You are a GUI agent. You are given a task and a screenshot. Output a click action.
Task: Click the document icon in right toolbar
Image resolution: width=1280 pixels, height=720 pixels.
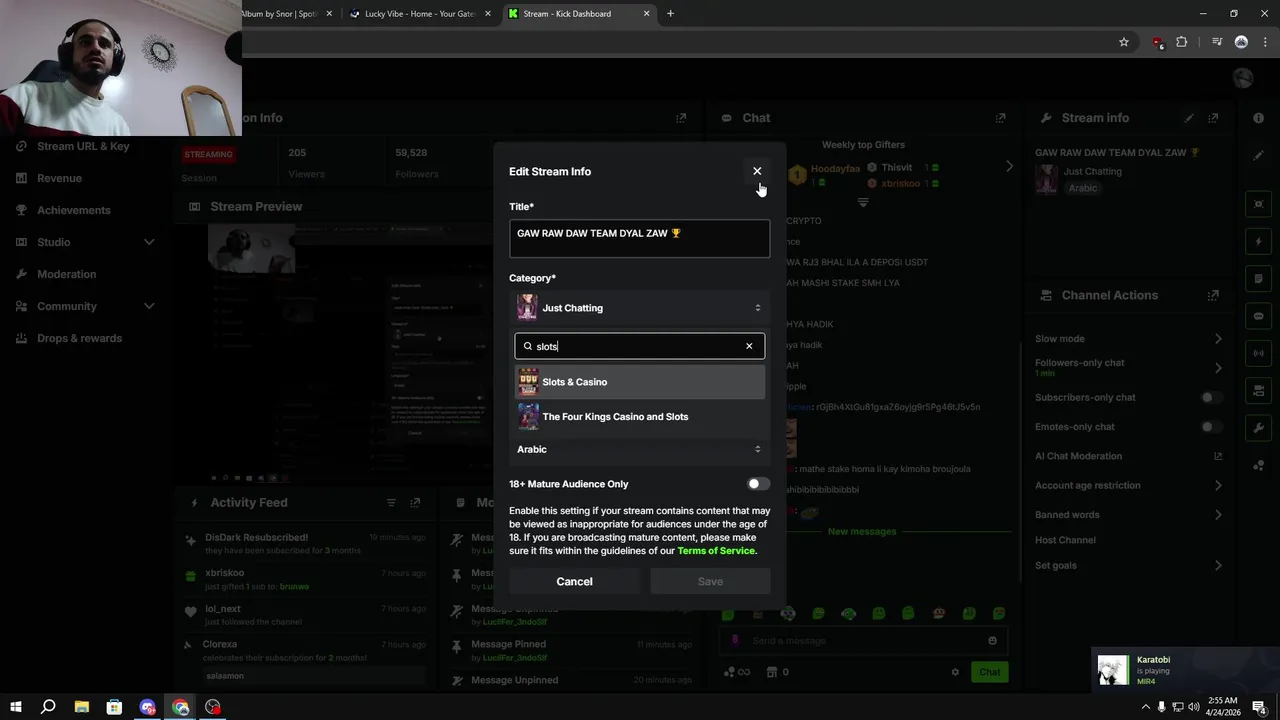point(1258,279)
